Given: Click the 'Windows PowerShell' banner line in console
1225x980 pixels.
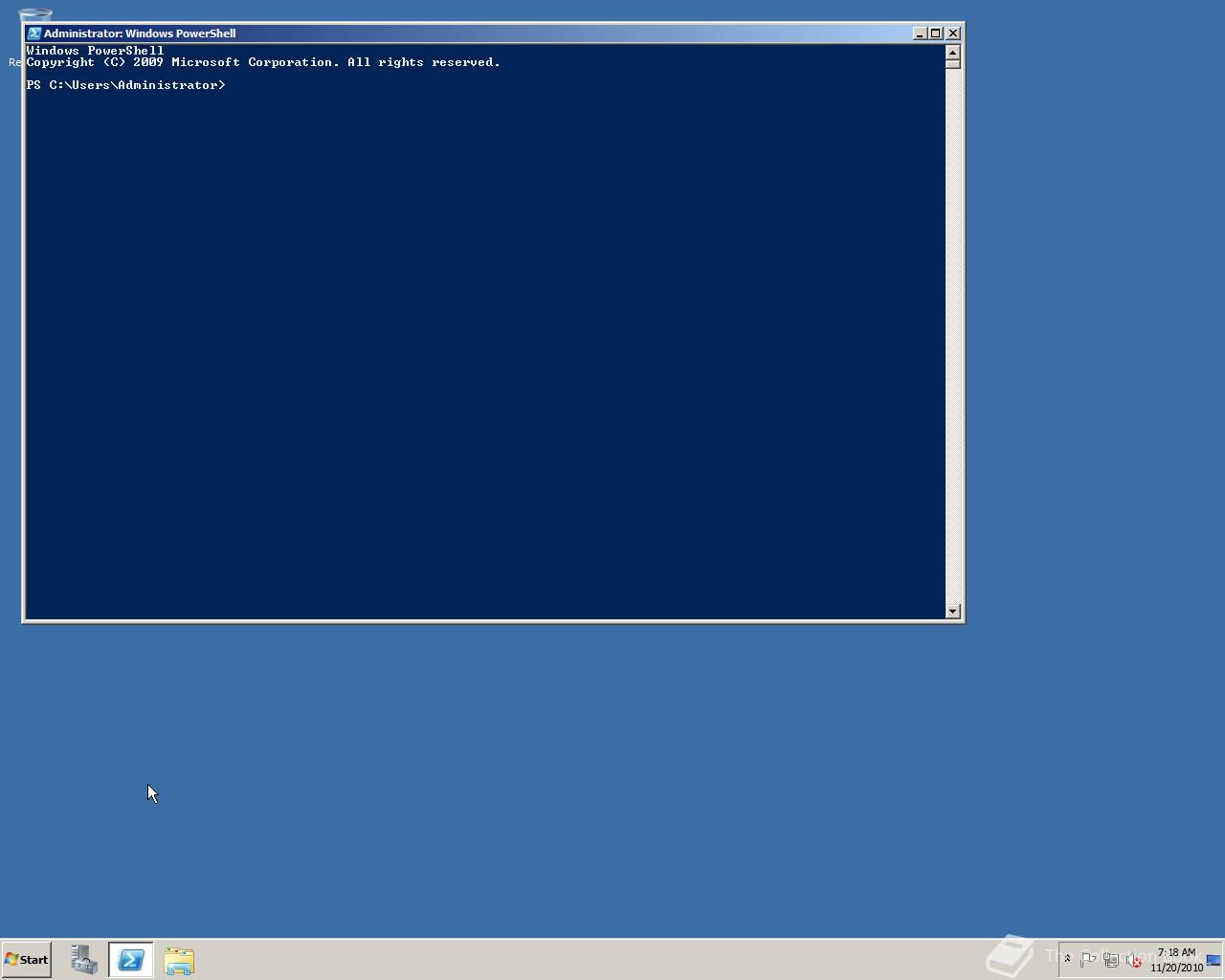Looking at the screenshot, I should (96, 51).
